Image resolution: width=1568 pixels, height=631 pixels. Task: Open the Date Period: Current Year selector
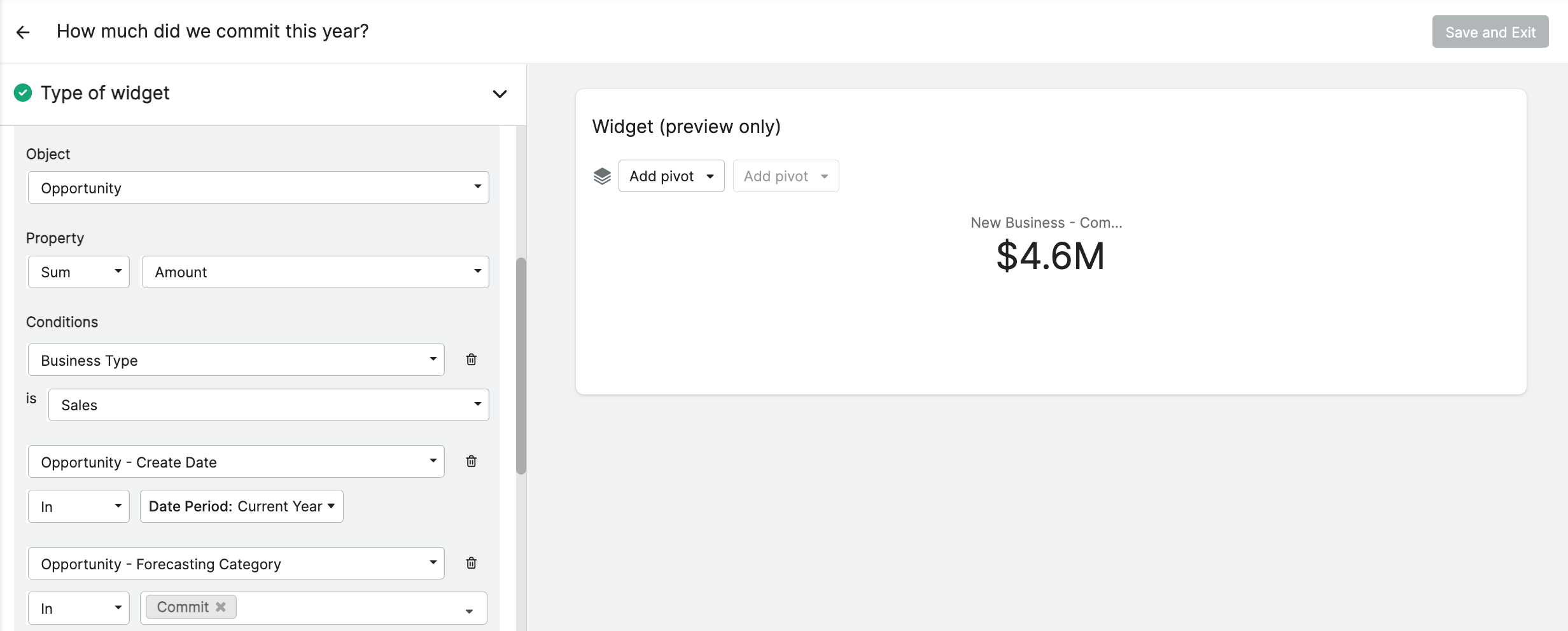pos(242,506)
